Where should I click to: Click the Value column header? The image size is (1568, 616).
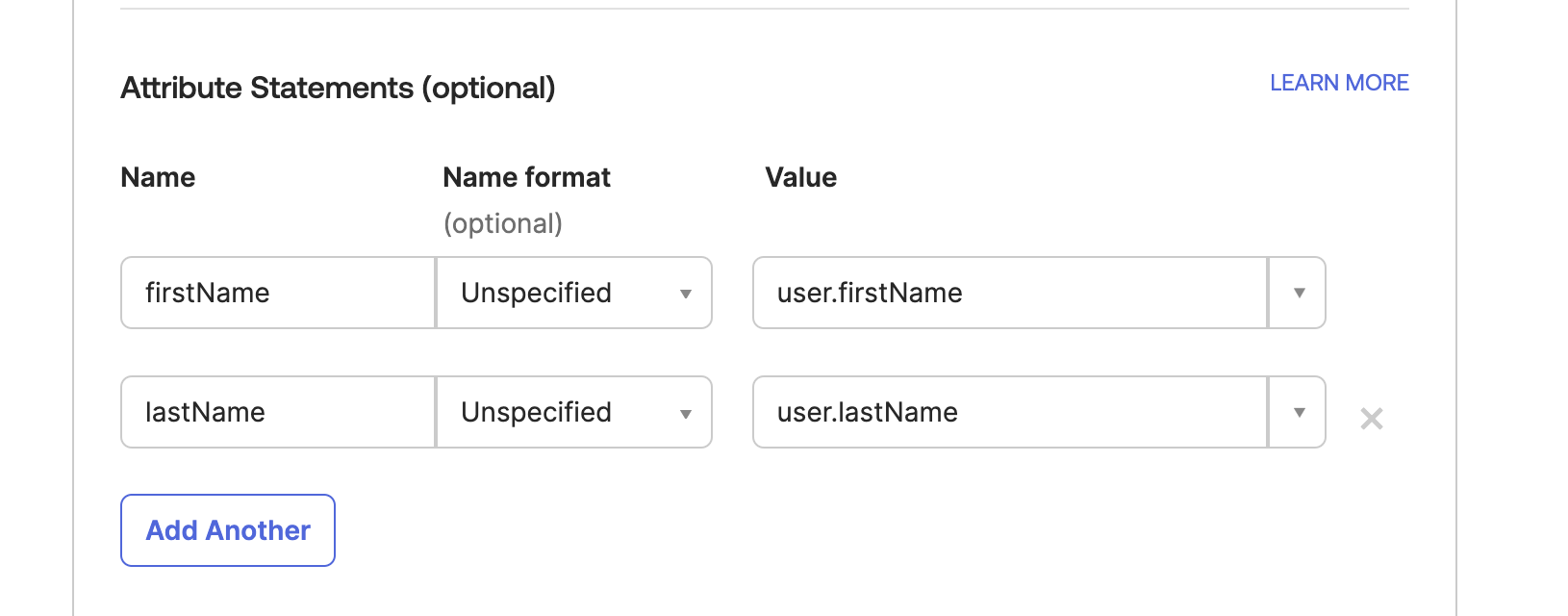click(800, 177)
